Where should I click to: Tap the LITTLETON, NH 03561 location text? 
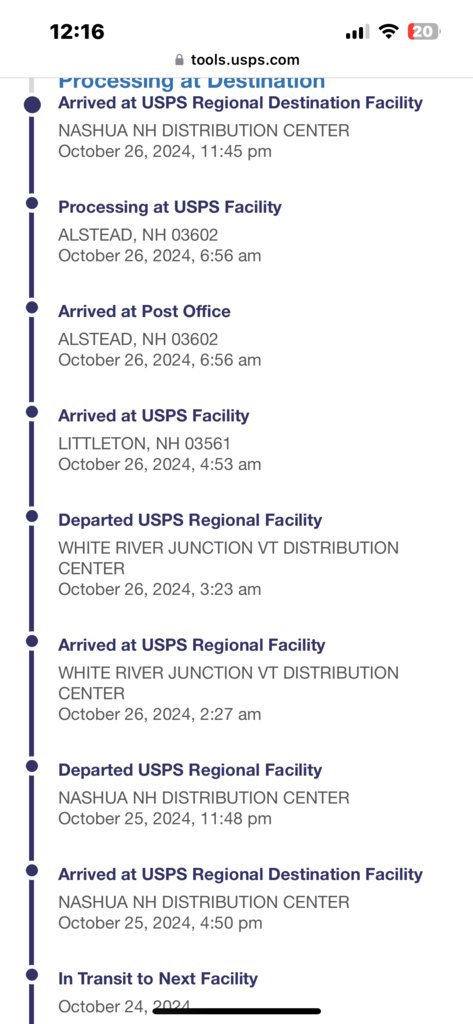[144, 445]
